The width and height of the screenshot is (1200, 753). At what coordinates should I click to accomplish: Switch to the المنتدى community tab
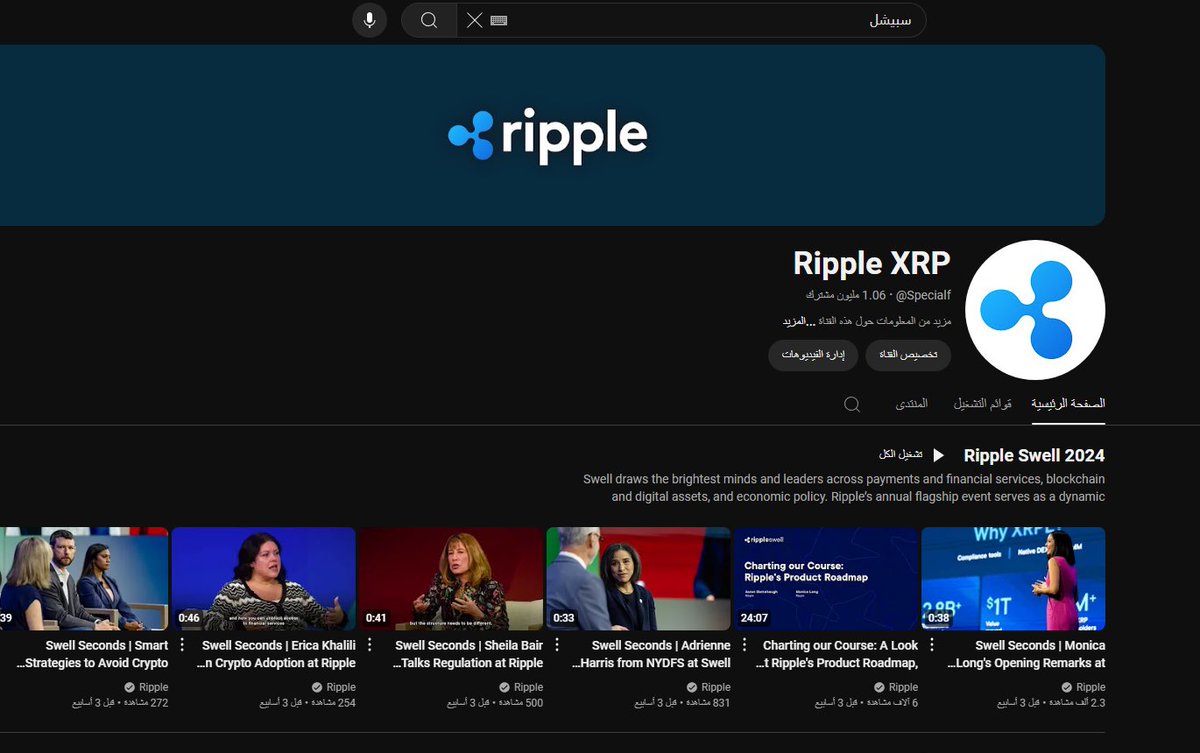[x=911, y=404]
